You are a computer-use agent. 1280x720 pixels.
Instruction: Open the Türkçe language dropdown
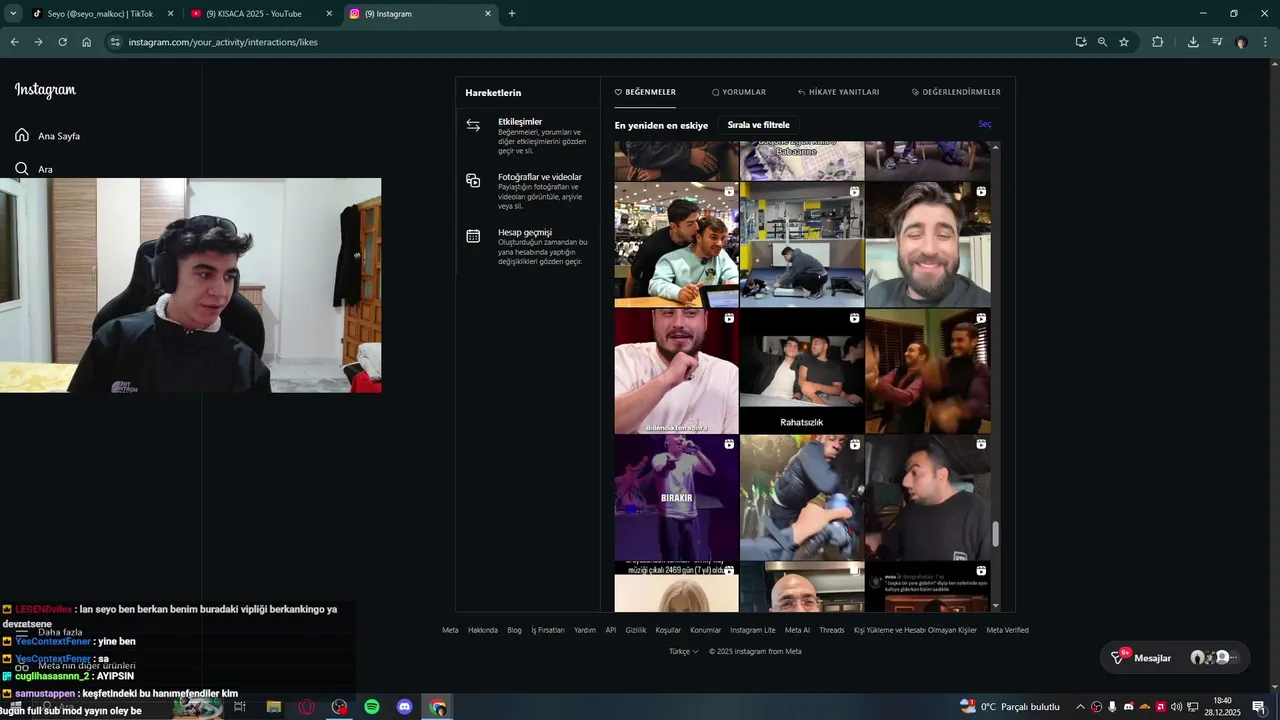(x=684, y=651)
